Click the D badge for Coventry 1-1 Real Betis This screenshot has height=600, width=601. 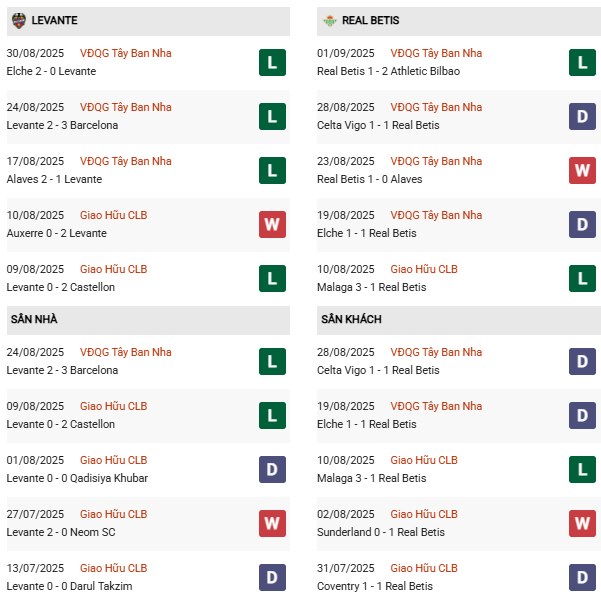point(582,577)
